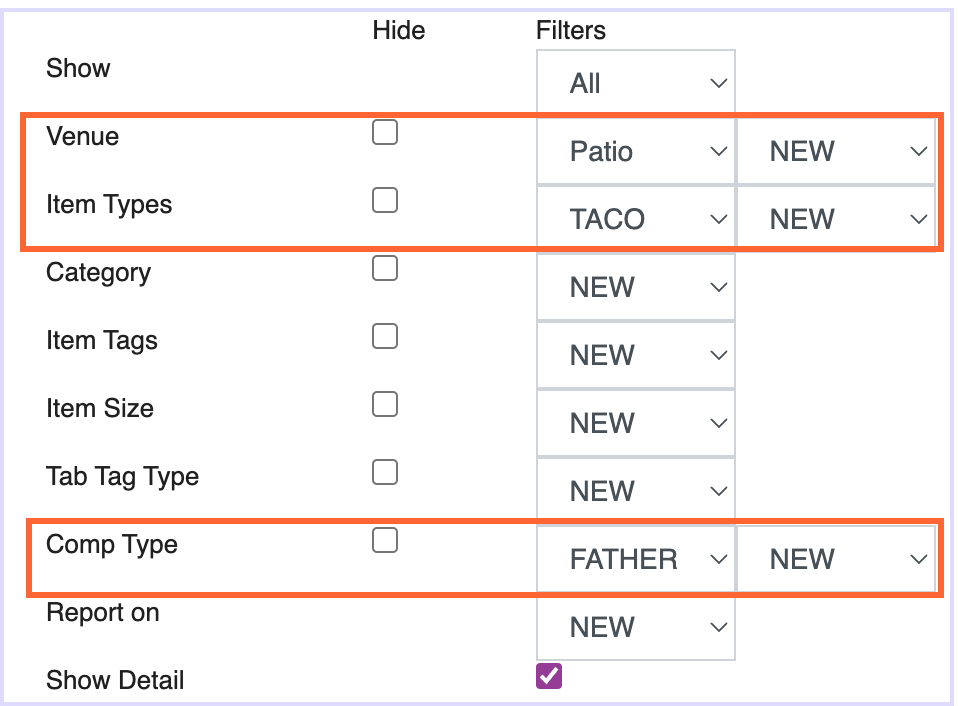Open the Show filter dropdown set to All

click(x=636, y=82)
